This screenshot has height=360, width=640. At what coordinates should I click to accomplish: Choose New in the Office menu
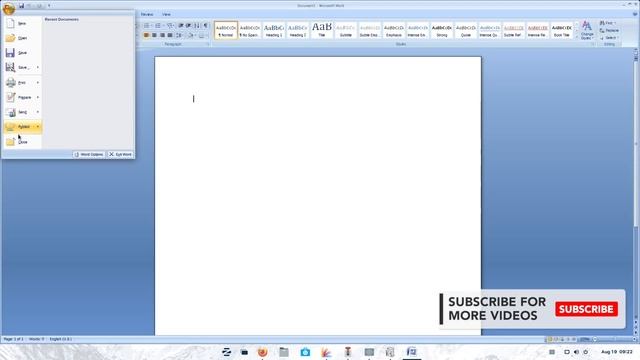22,23
